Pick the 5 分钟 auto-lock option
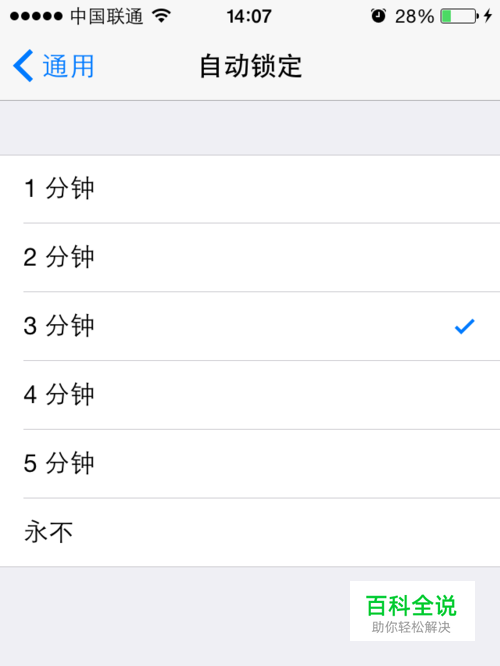The image size is (500, 666). [250, 464]
